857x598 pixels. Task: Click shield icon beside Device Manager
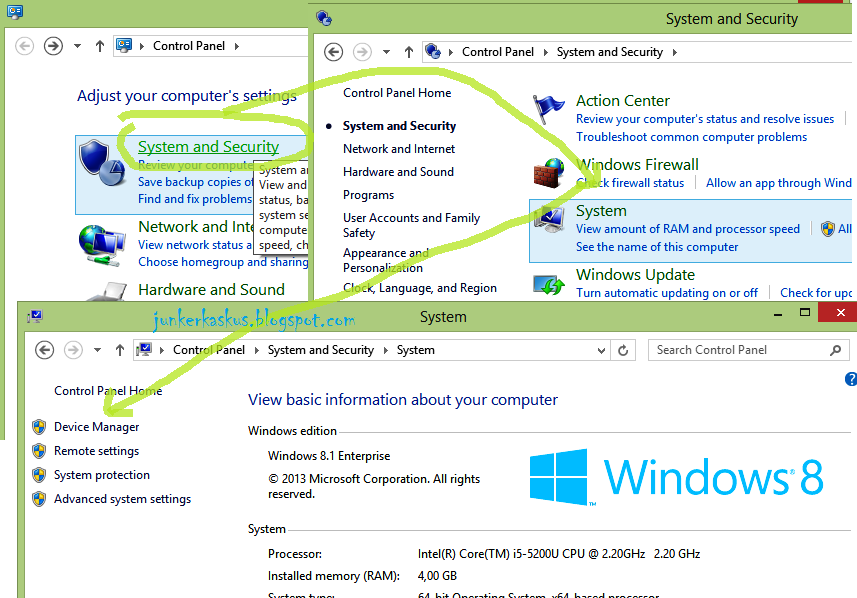click(39, 427)
